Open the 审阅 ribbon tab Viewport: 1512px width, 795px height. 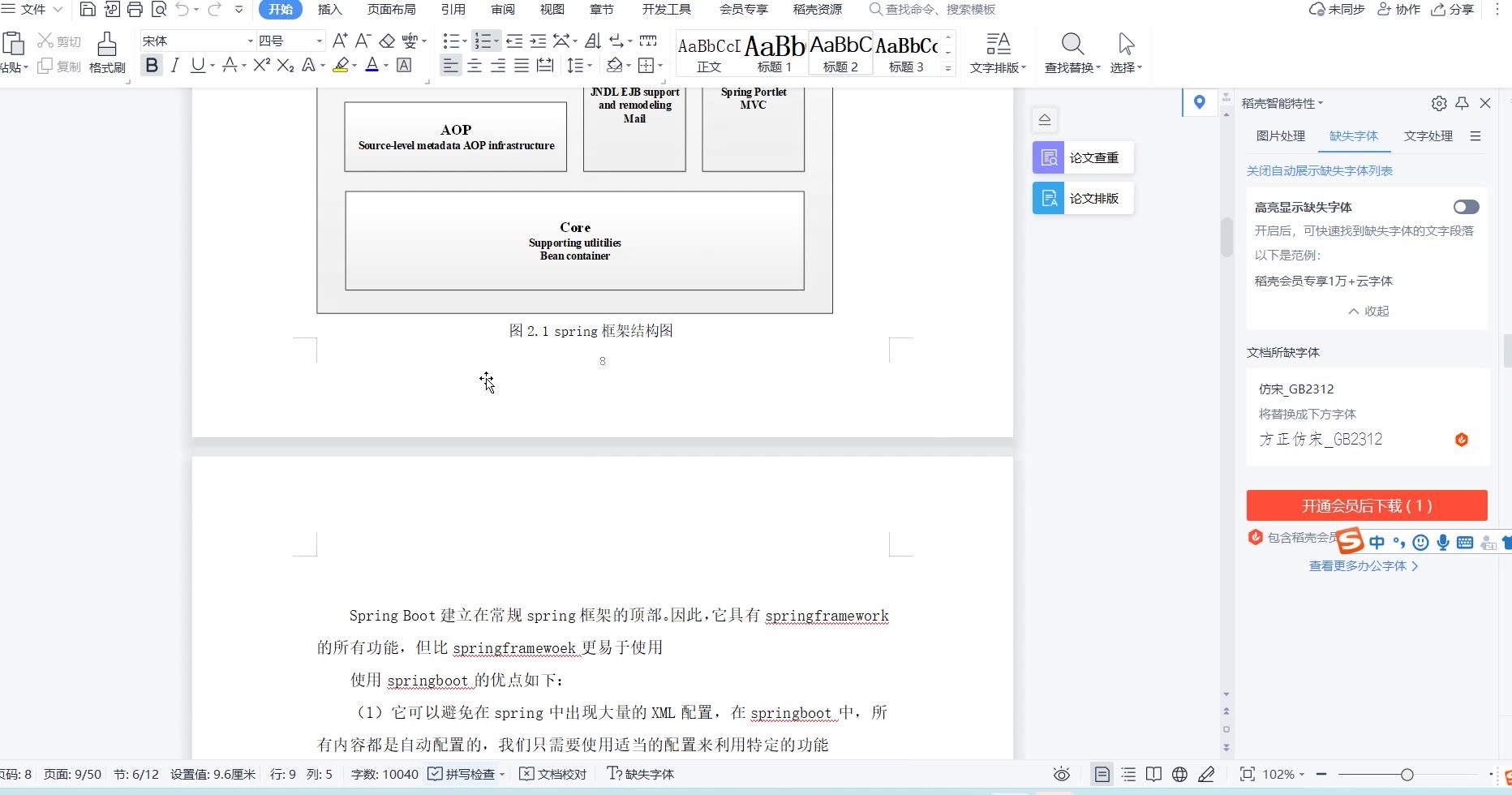pos(503,10)
